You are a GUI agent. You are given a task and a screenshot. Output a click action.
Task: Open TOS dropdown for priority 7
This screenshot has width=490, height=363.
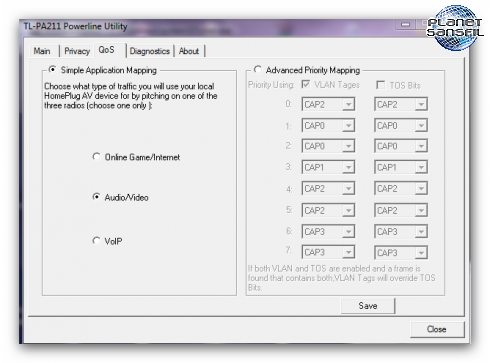pyautogui.click(x=401, y=252)
